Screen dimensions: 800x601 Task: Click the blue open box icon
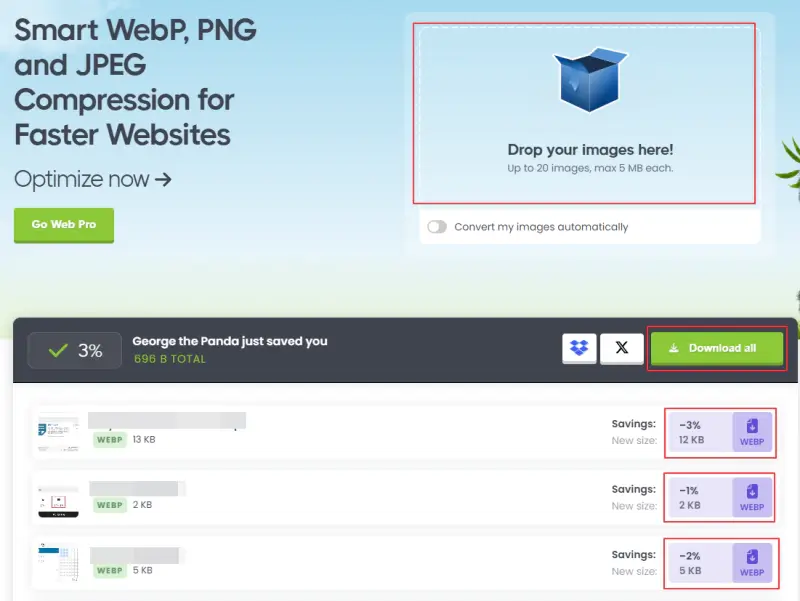pyautogui.click(x=589, y=79)
